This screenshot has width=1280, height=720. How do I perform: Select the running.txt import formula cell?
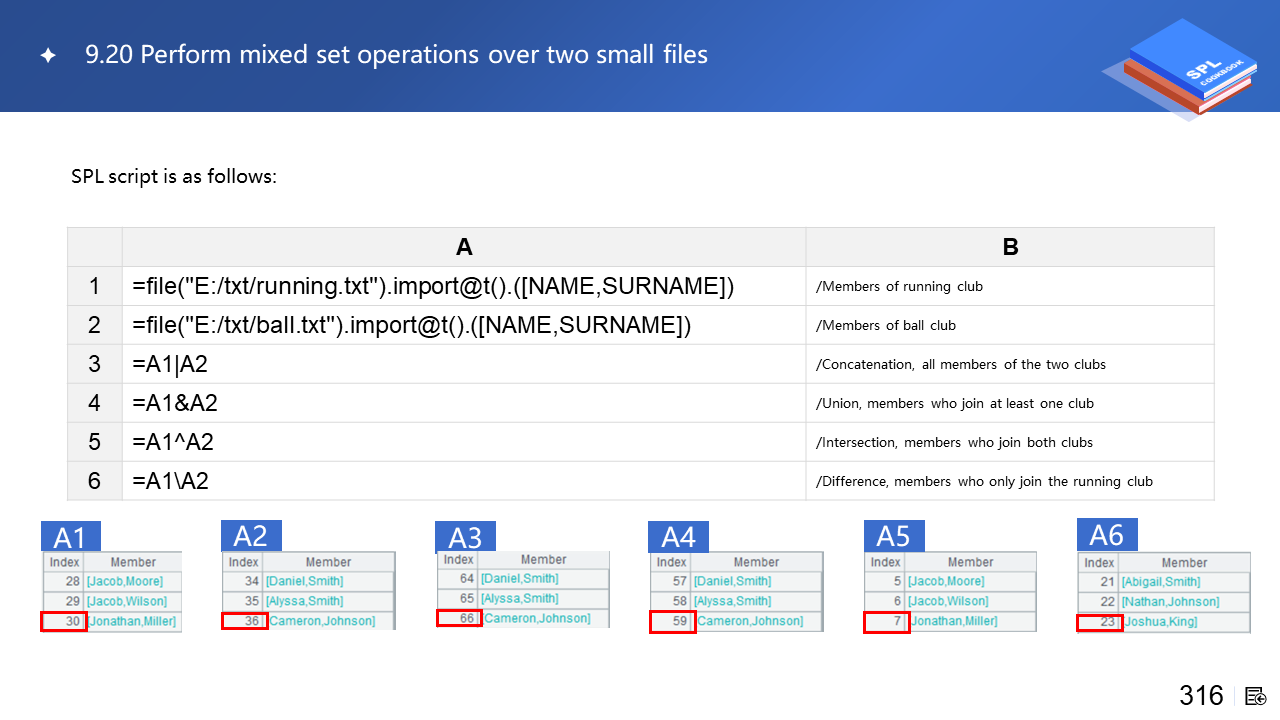pyautogui.click(x=464, y=286)
